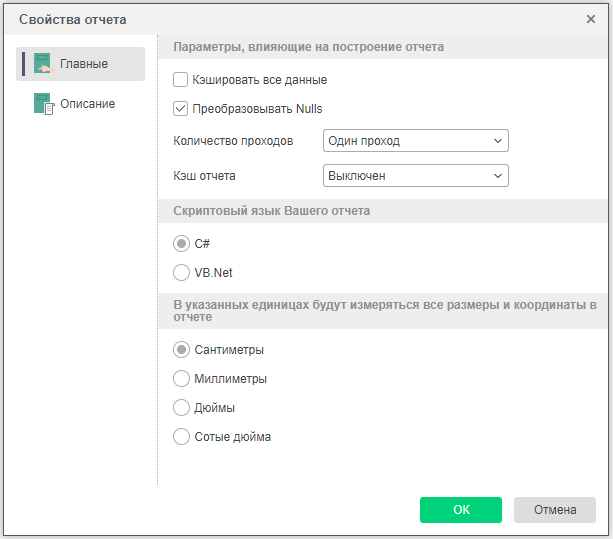Select C# as the script language
613x539 pixels.
click(181, 243)
